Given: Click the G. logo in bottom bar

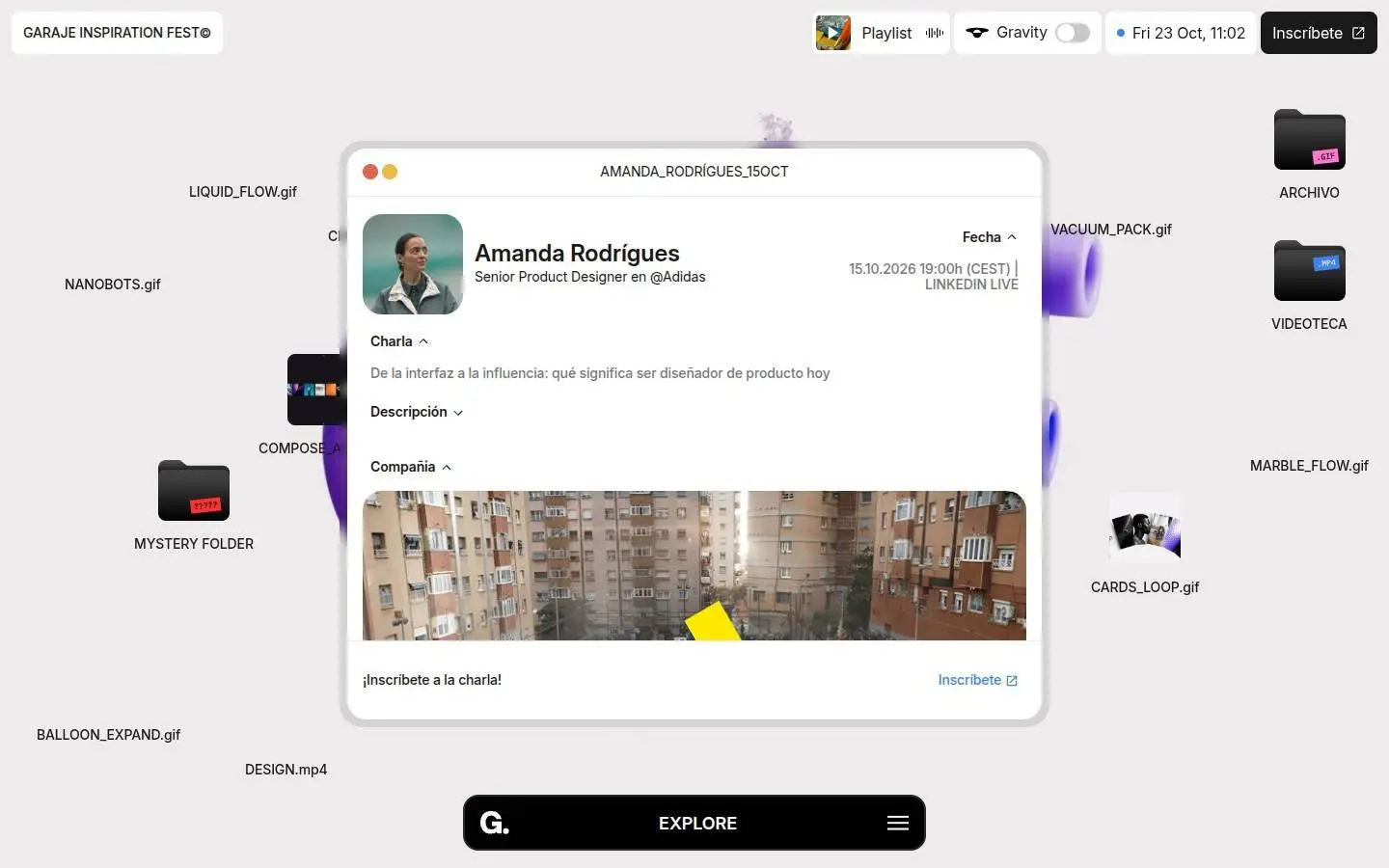Looking at the screenshot, I should [495, 823].
